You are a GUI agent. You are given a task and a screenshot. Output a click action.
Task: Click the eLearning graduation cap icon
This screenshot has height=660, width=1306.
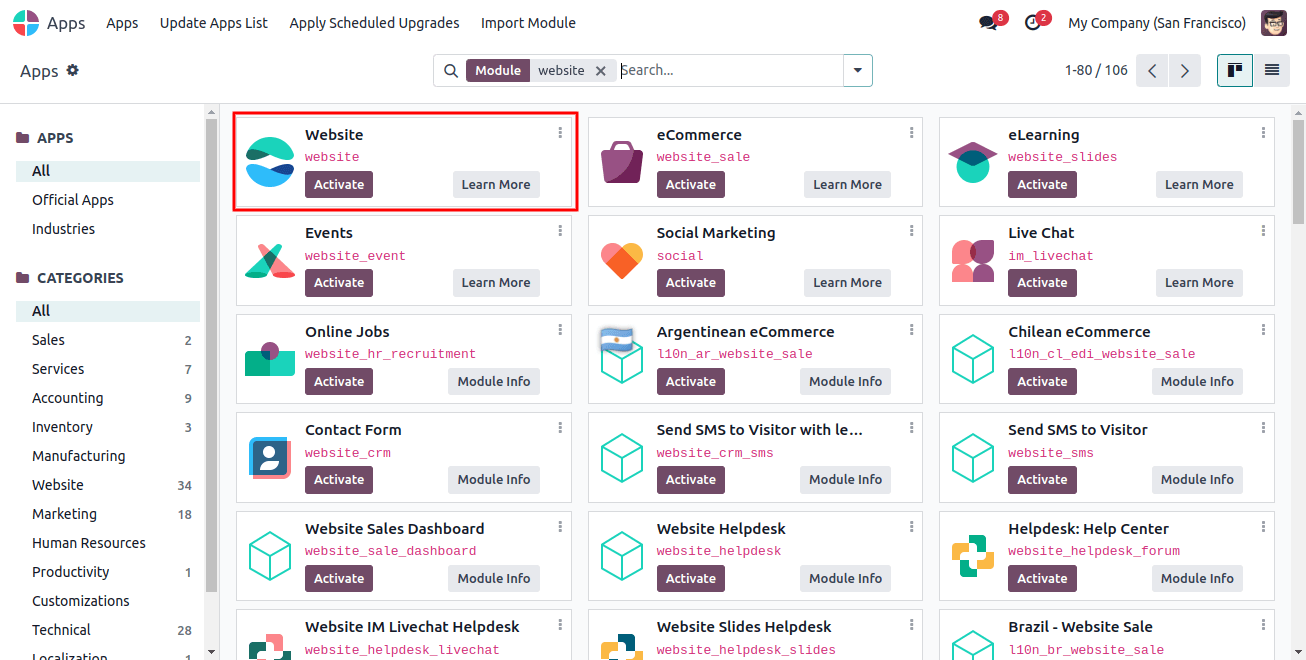point(973,162)
